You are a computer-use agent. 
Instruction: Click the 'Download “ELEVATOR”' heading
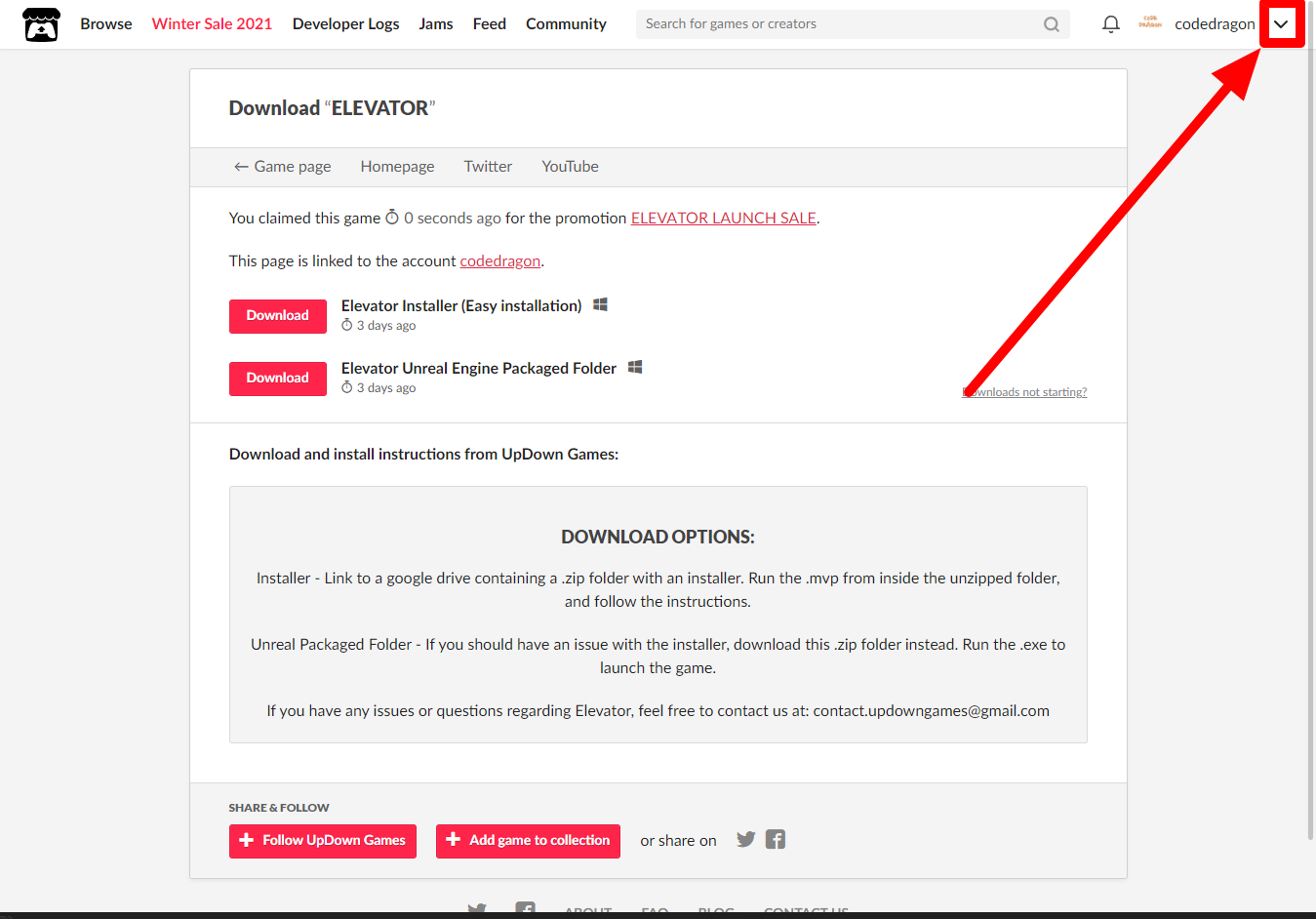[332, 108]
